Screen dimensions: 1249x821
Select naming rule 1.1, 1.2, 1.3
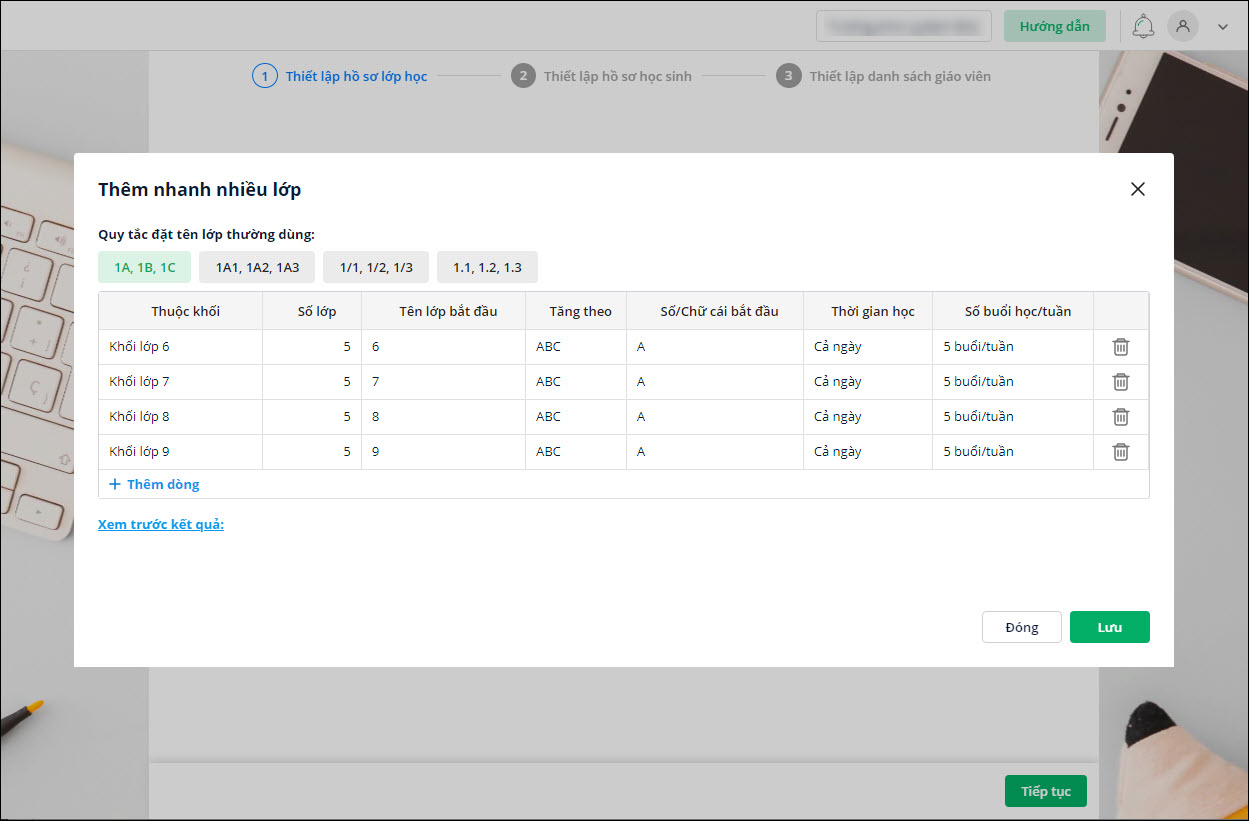[x=487, y=267]
